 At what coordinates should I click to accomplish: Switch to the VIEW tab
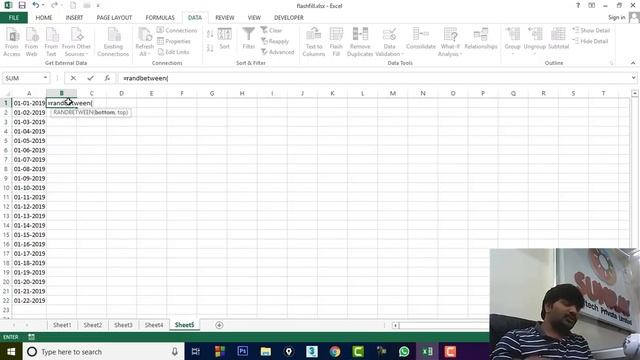pos(254,18)
